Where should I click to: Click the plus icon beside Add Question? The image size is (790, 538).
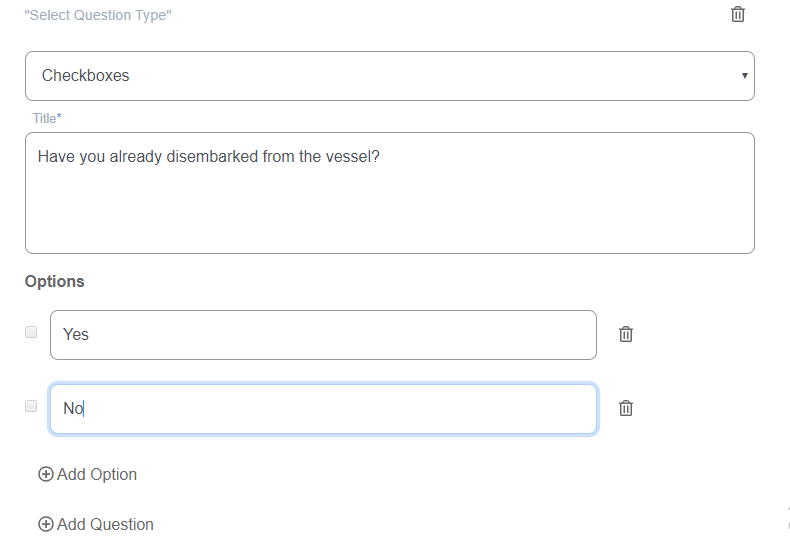[x=45, y=524]
